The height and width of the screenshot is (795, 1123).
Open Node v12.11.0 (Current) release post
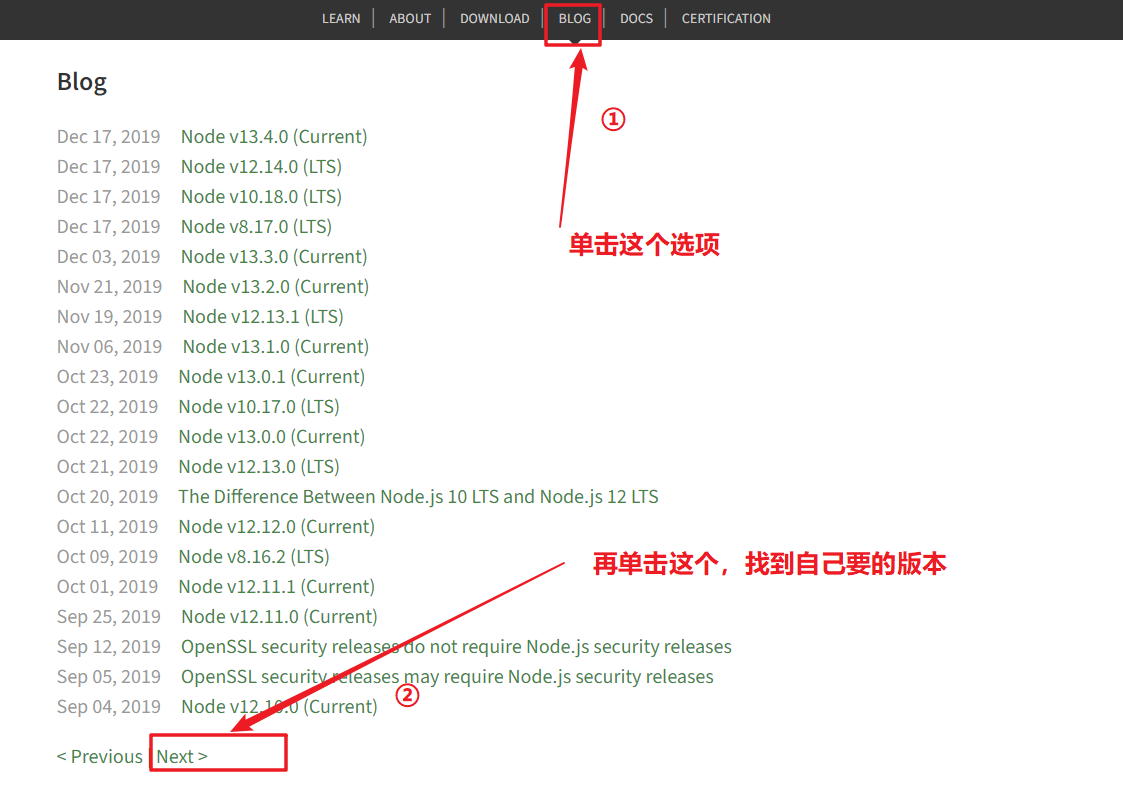pos(279,617)
